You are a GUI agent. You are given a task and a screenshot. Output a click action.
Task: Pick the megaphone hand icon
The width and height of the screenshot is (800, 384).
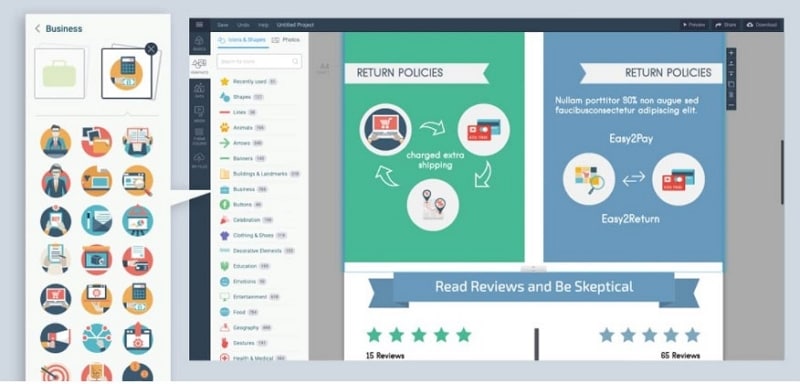pos(56,338)
